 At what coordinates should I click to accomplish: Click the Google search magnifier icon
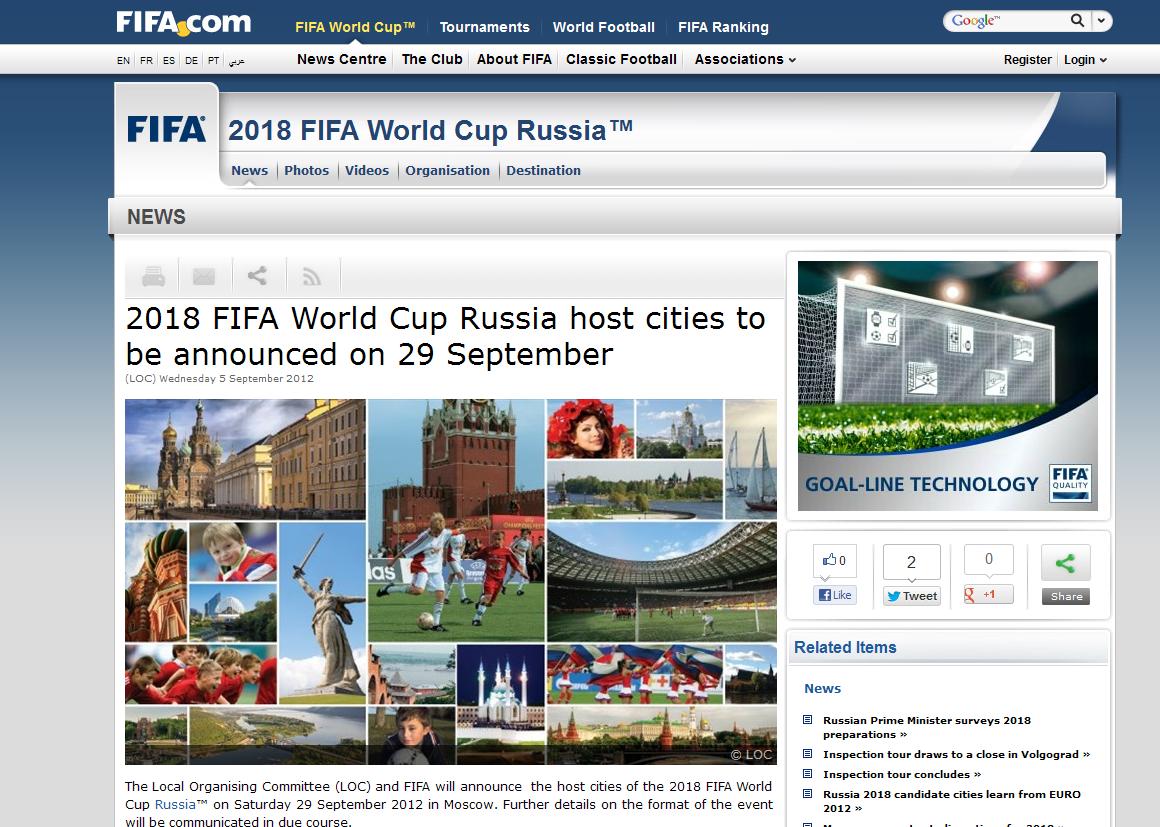point(1077,20)
